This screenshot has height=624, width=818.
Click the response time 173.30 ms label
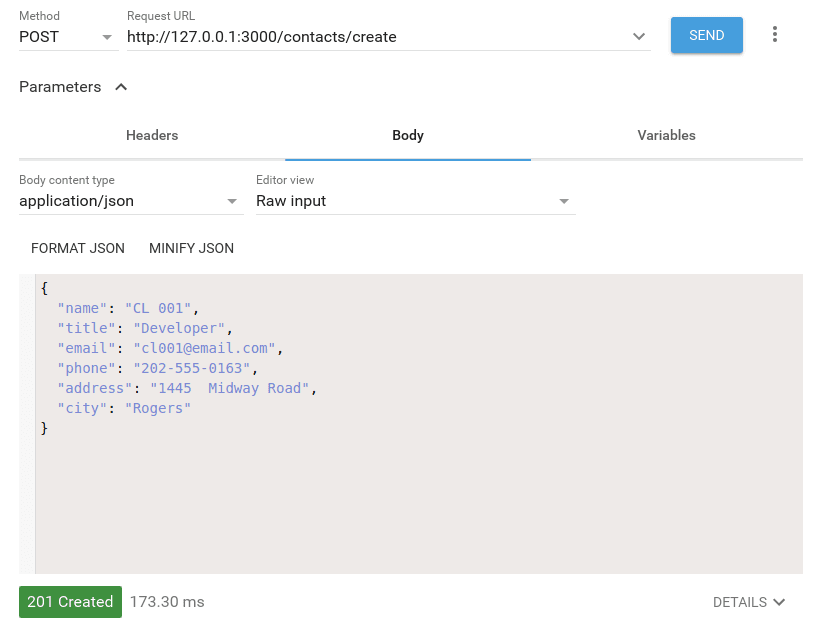(x=165, y=602)
